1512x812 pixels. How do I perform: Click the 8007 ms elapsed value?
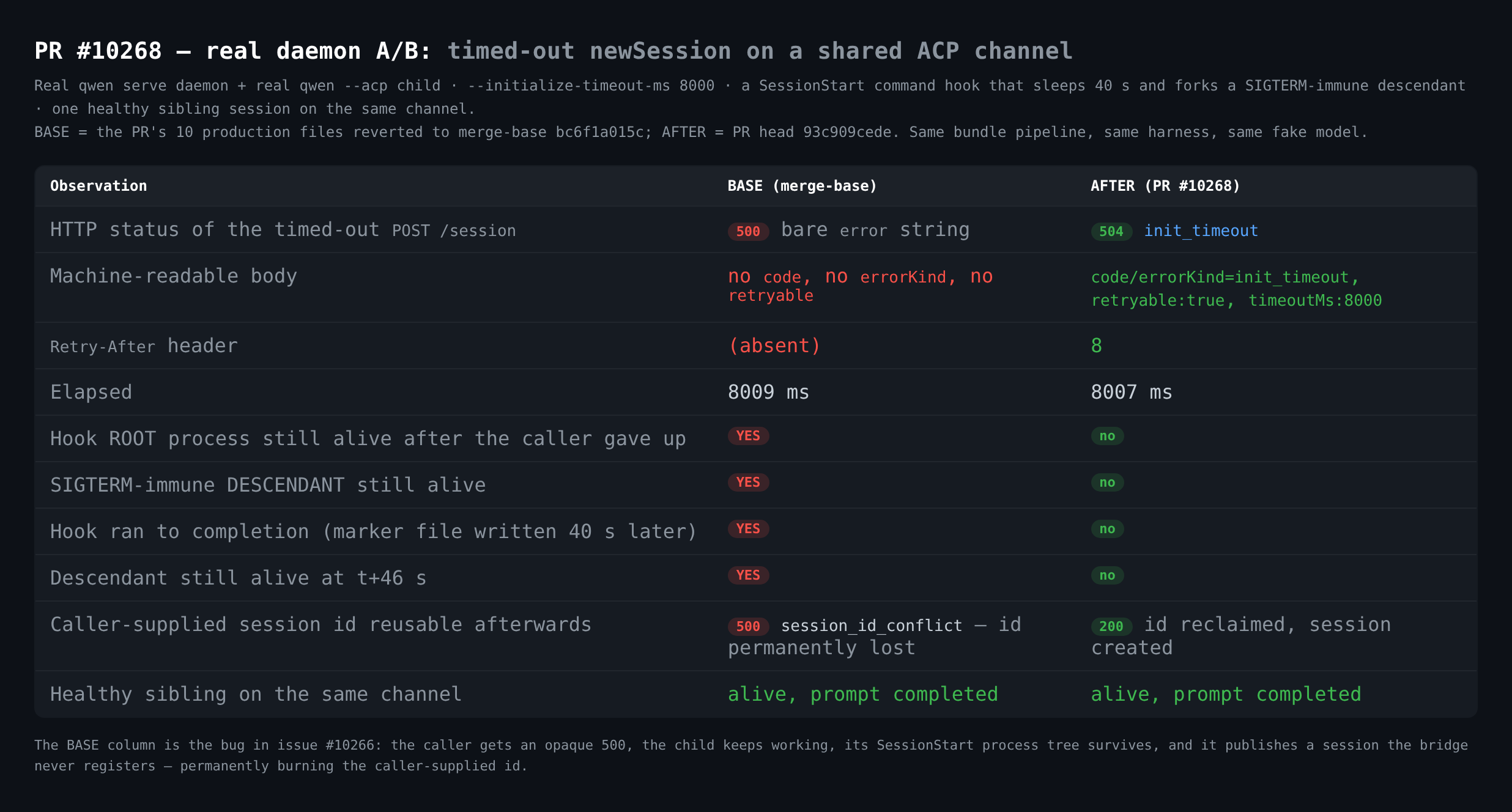pos(1132,392)
